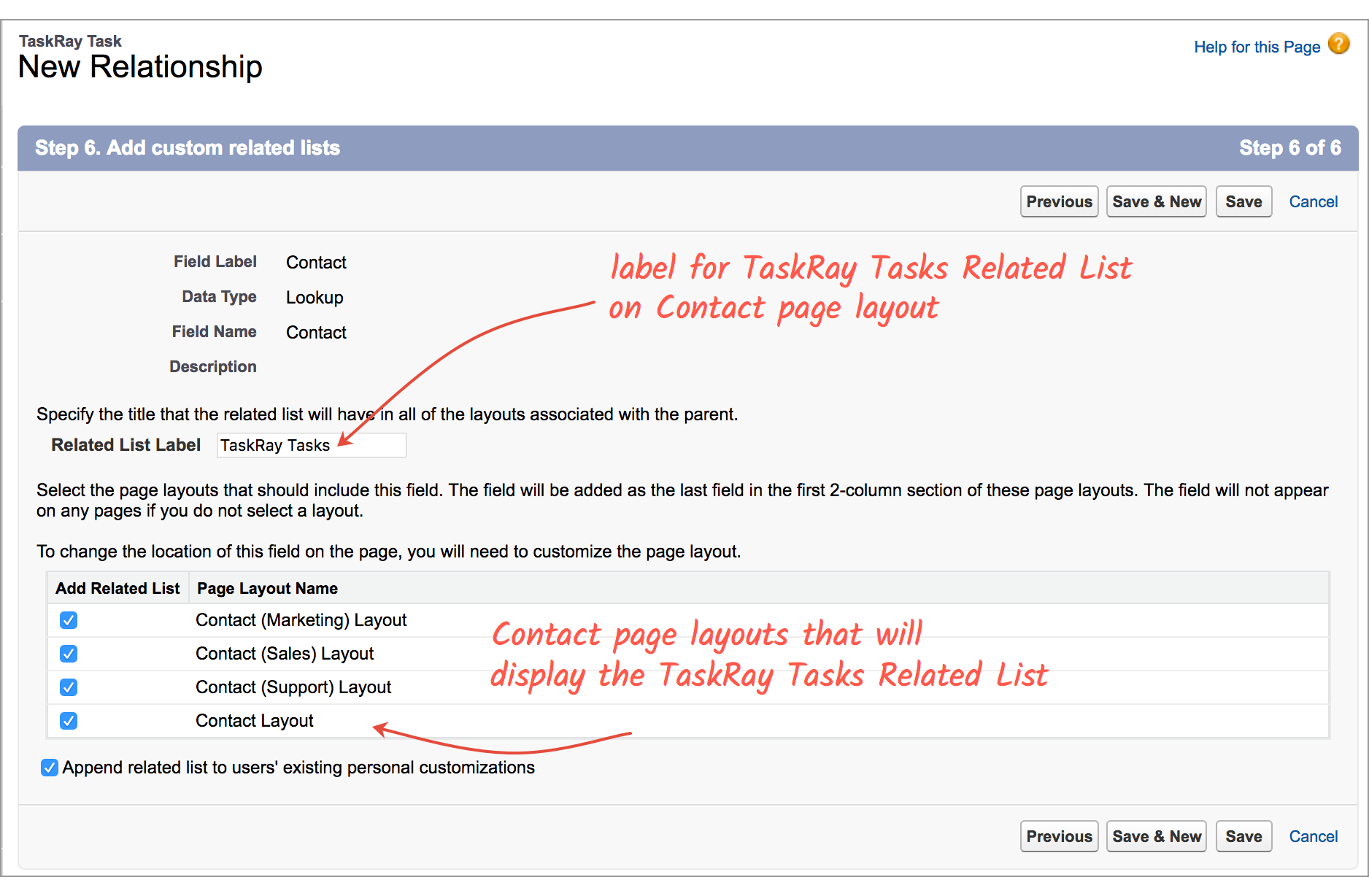Viewport: 1369px width, 896px height.
Task: Click the Field Name value Contact
Action: (x=316, y=333)
